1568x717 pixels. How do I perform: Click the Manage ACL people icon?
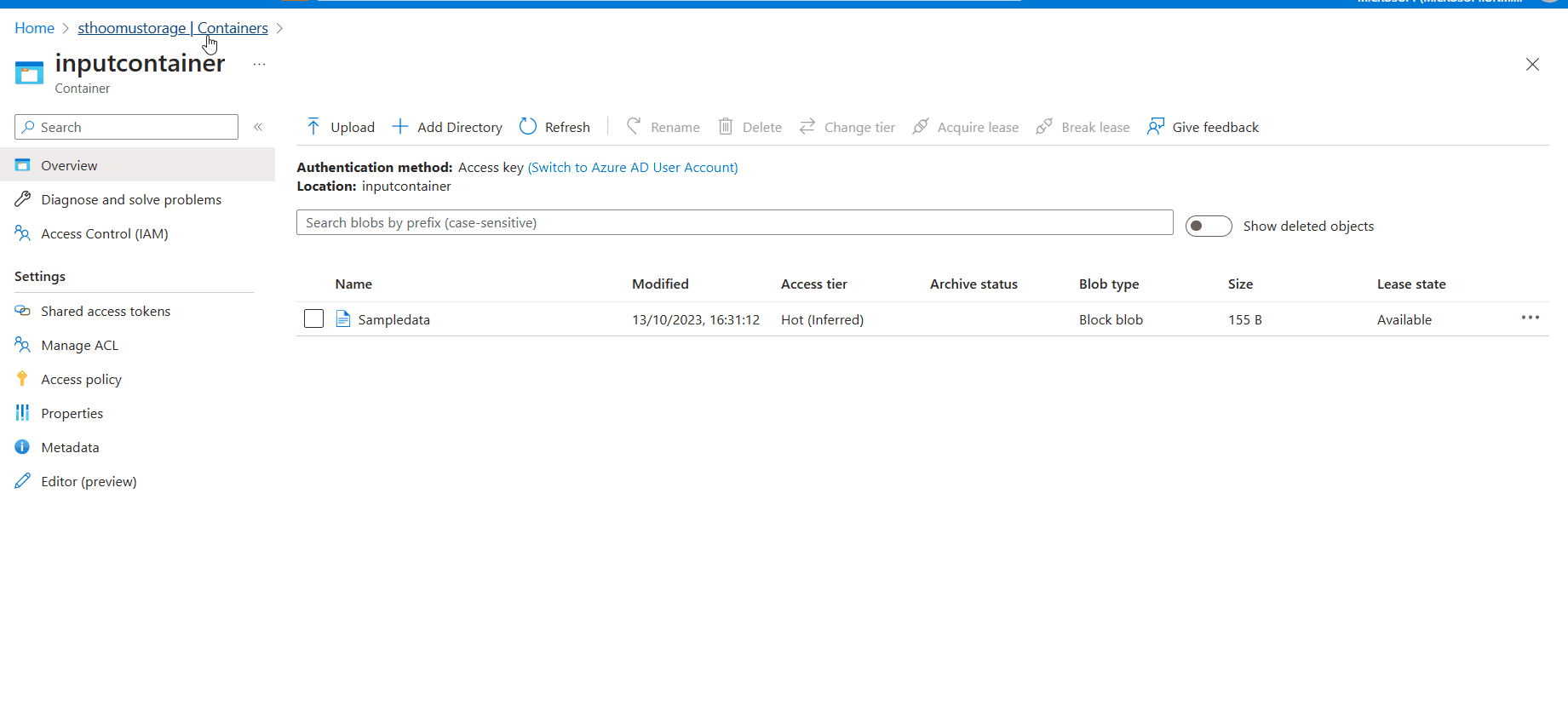click(23, 345)
